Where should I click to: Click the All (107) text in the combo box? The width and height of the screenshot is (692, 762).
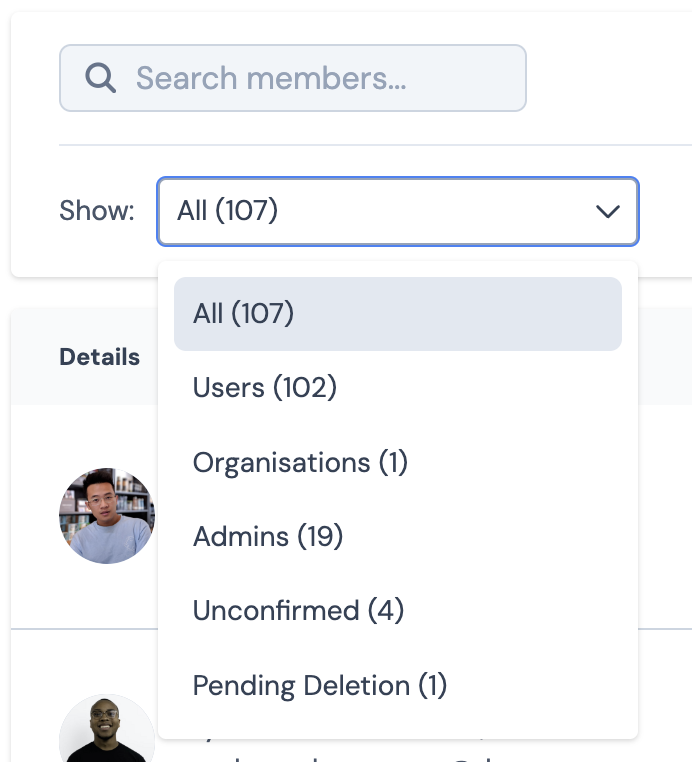click(x=227, y=211)
